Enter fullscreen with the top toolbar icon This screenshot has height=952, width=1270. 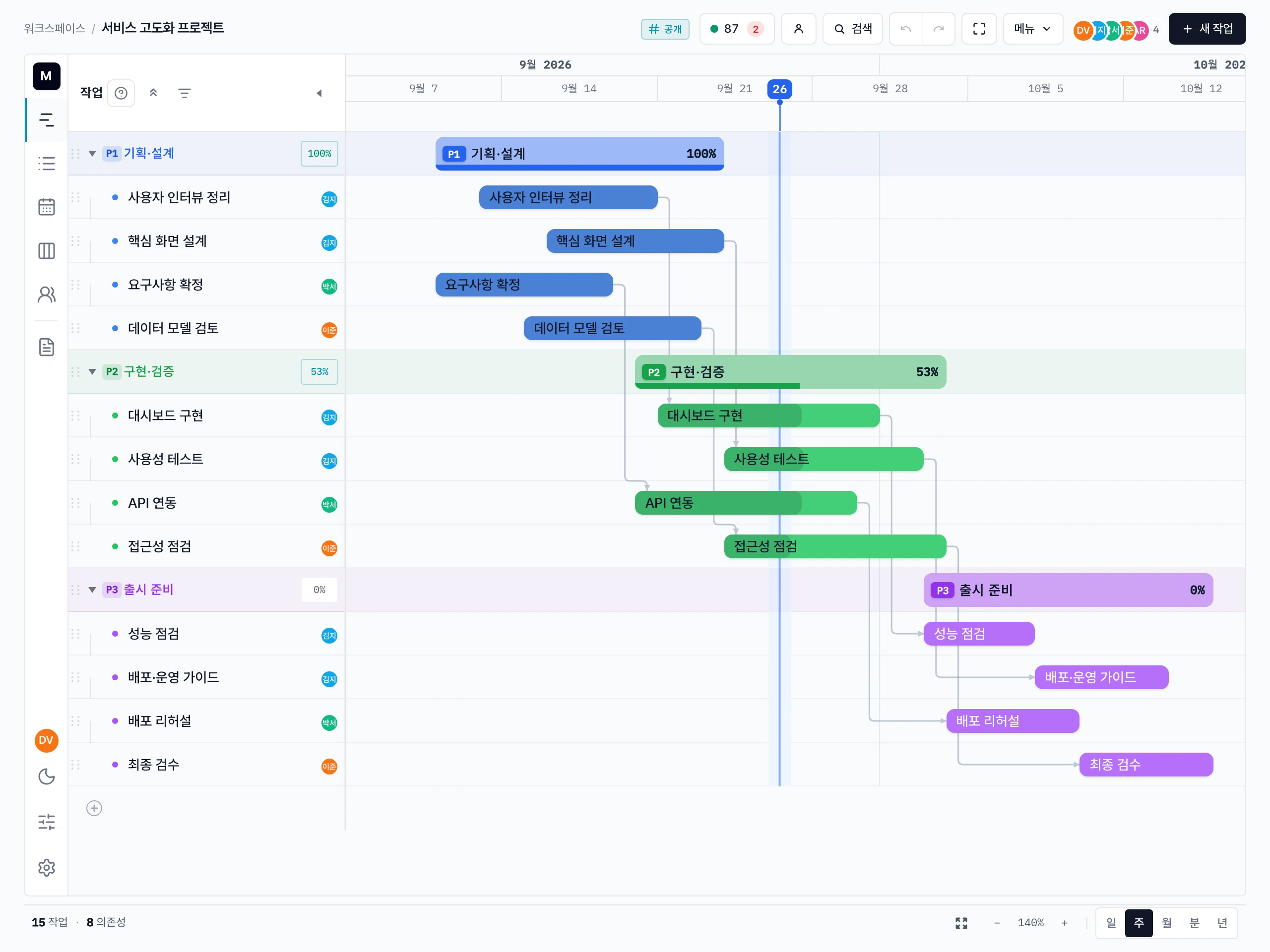(x=979, y=29)
